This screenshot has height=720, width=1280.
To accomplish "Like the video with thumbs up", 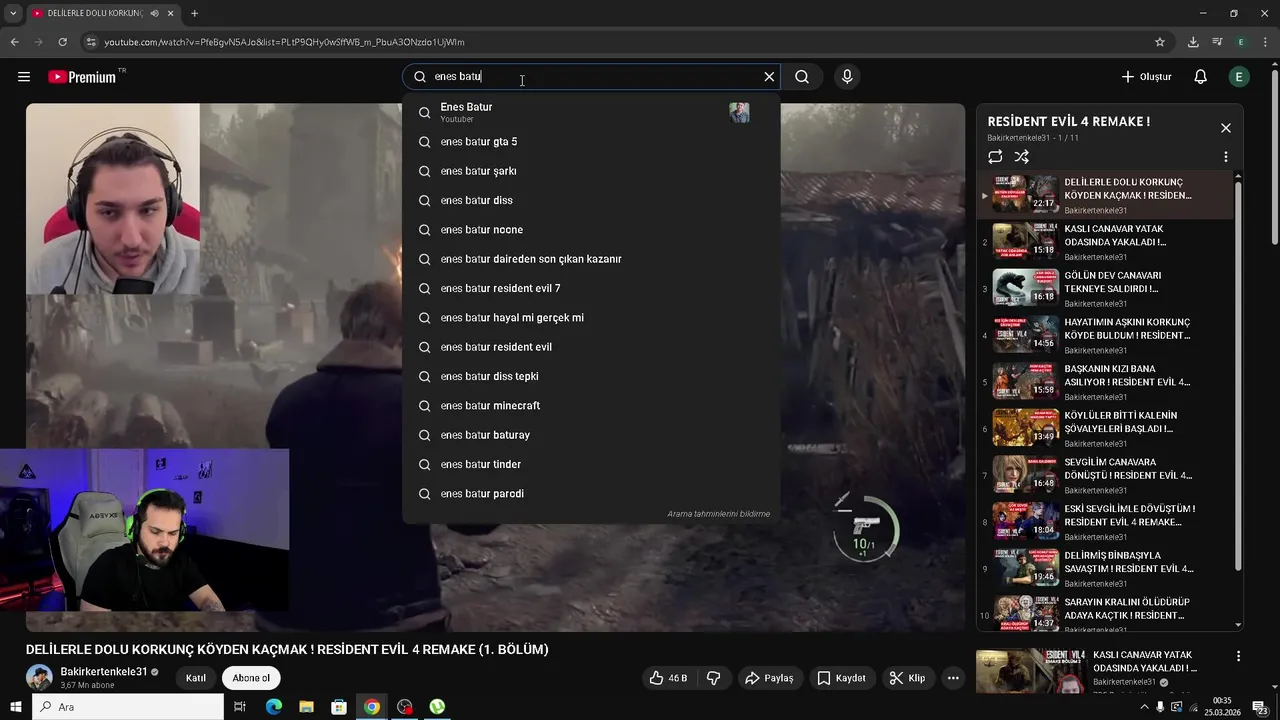I will 668,678.
